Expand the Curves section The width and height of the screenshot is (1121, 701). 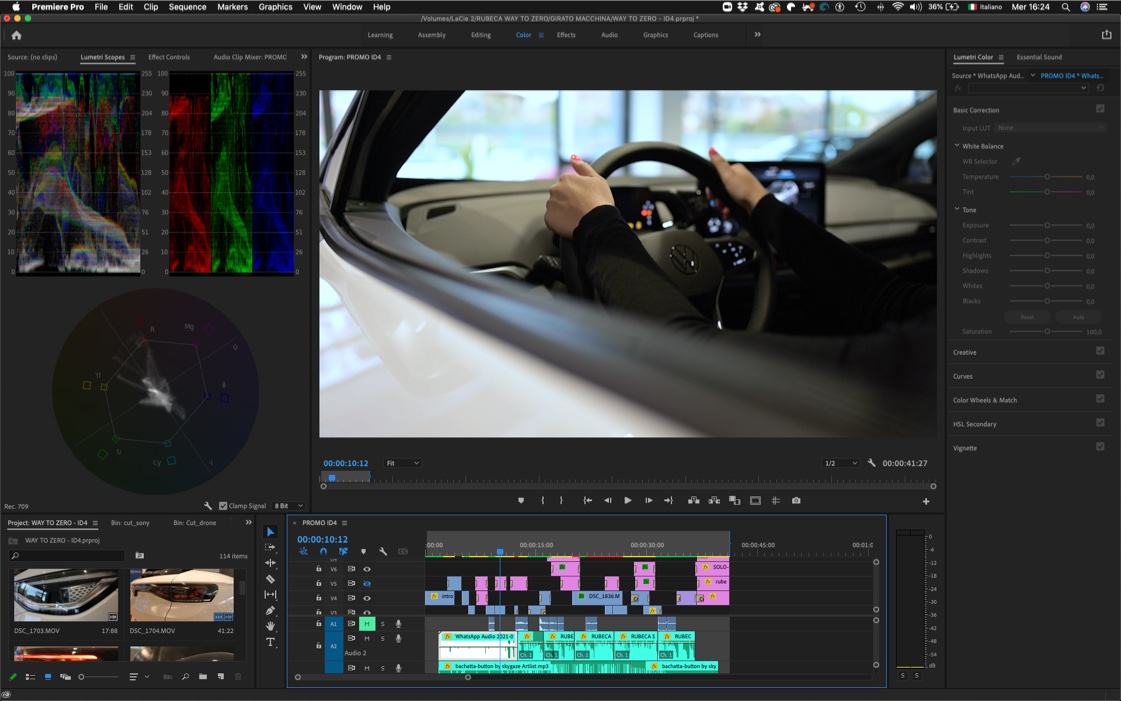click(962, 376)
